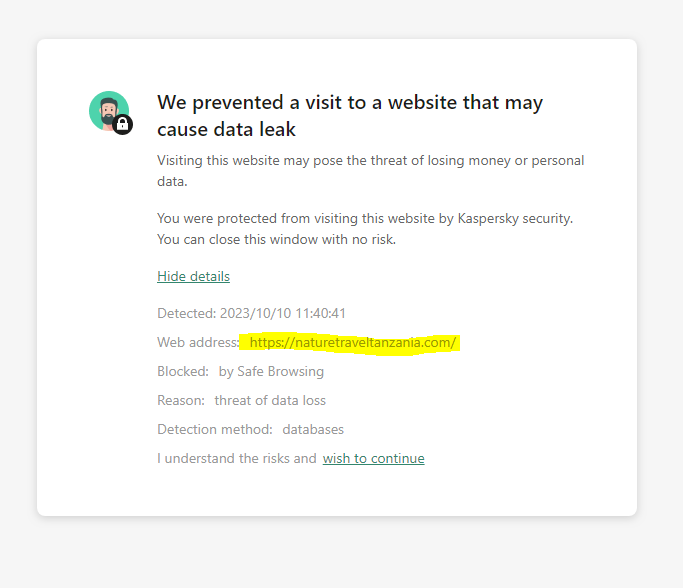Click the "Web address:" label

pyautogui.click(x=198, y=342)
